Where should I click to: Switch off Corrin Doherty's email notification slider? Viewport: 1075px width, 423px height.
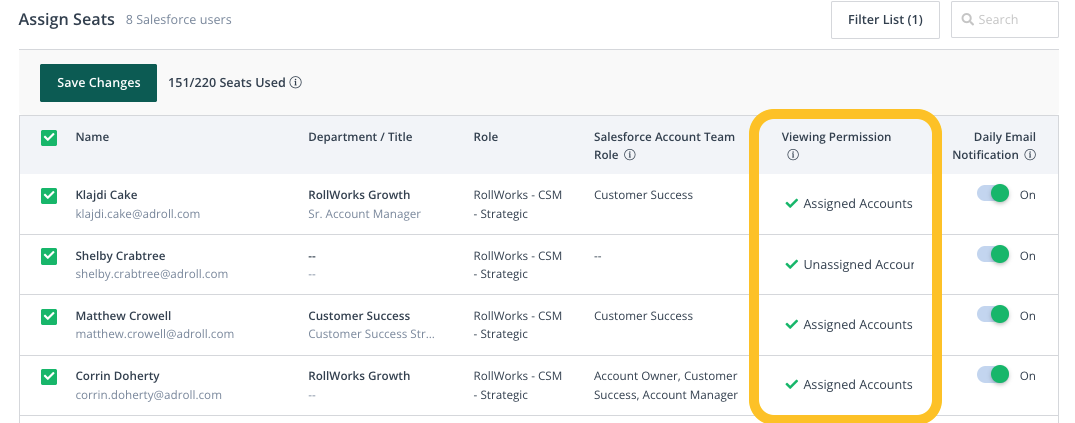click(x=993, y=374)
